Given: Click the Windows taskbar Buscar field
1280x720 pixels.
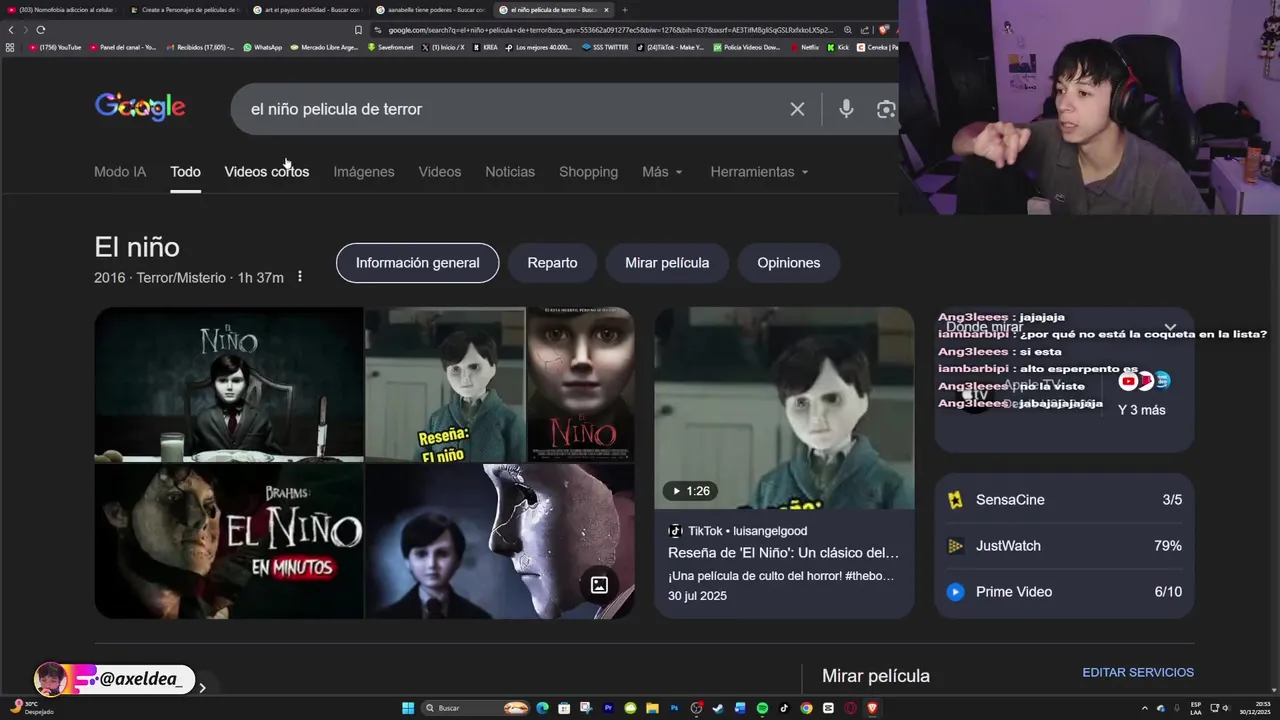Looking at the screenshot, I should tap(475, 708).
